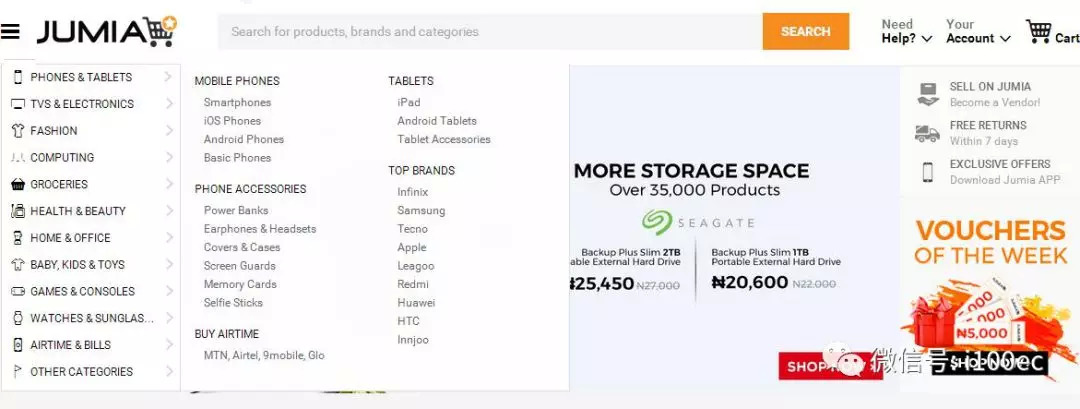Screen dimensions: 1080x409
Task: Click the Groceries basket icon
Action: (17, 185)
